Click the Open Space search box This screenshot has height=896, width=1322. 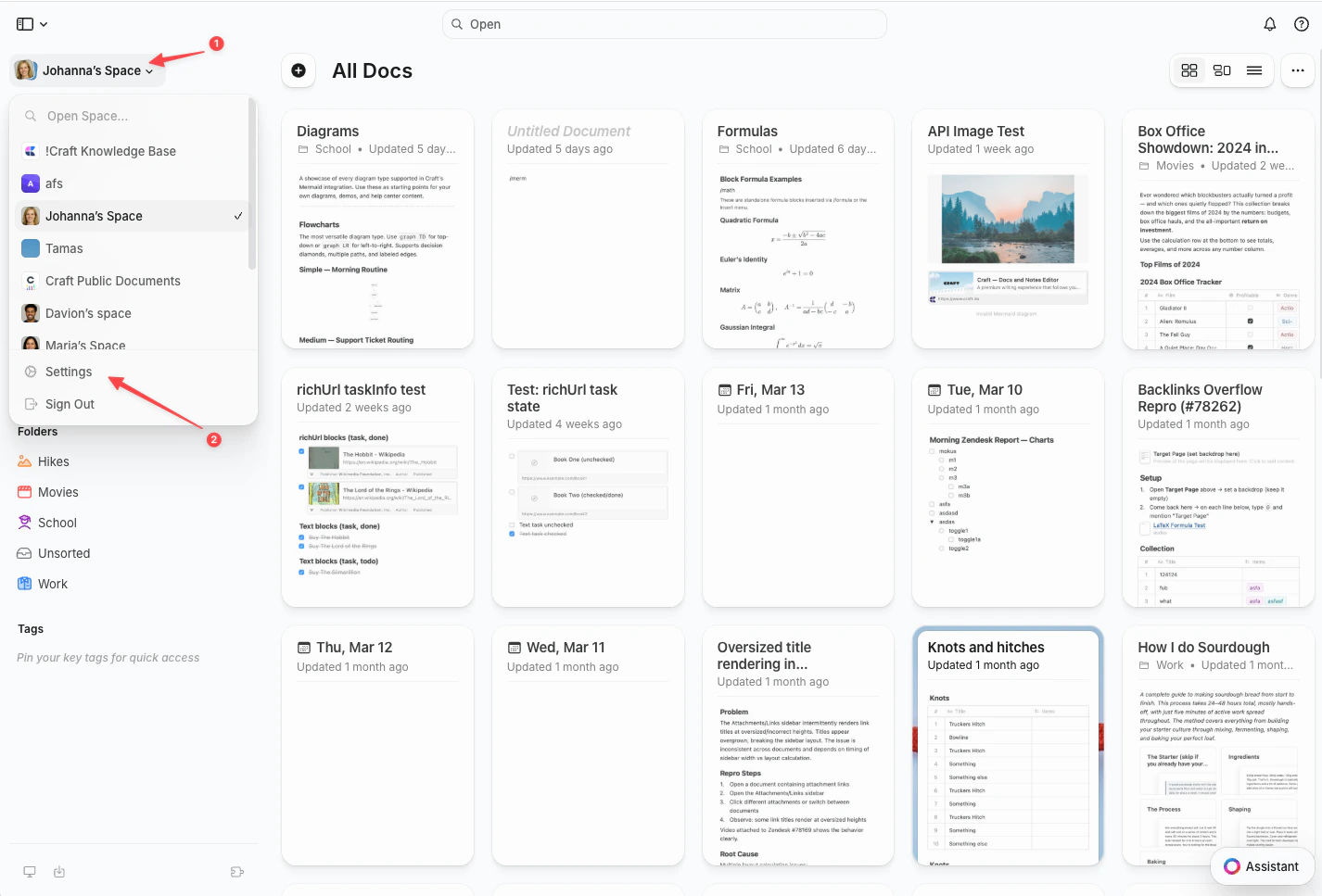click(x=132, y=116)
